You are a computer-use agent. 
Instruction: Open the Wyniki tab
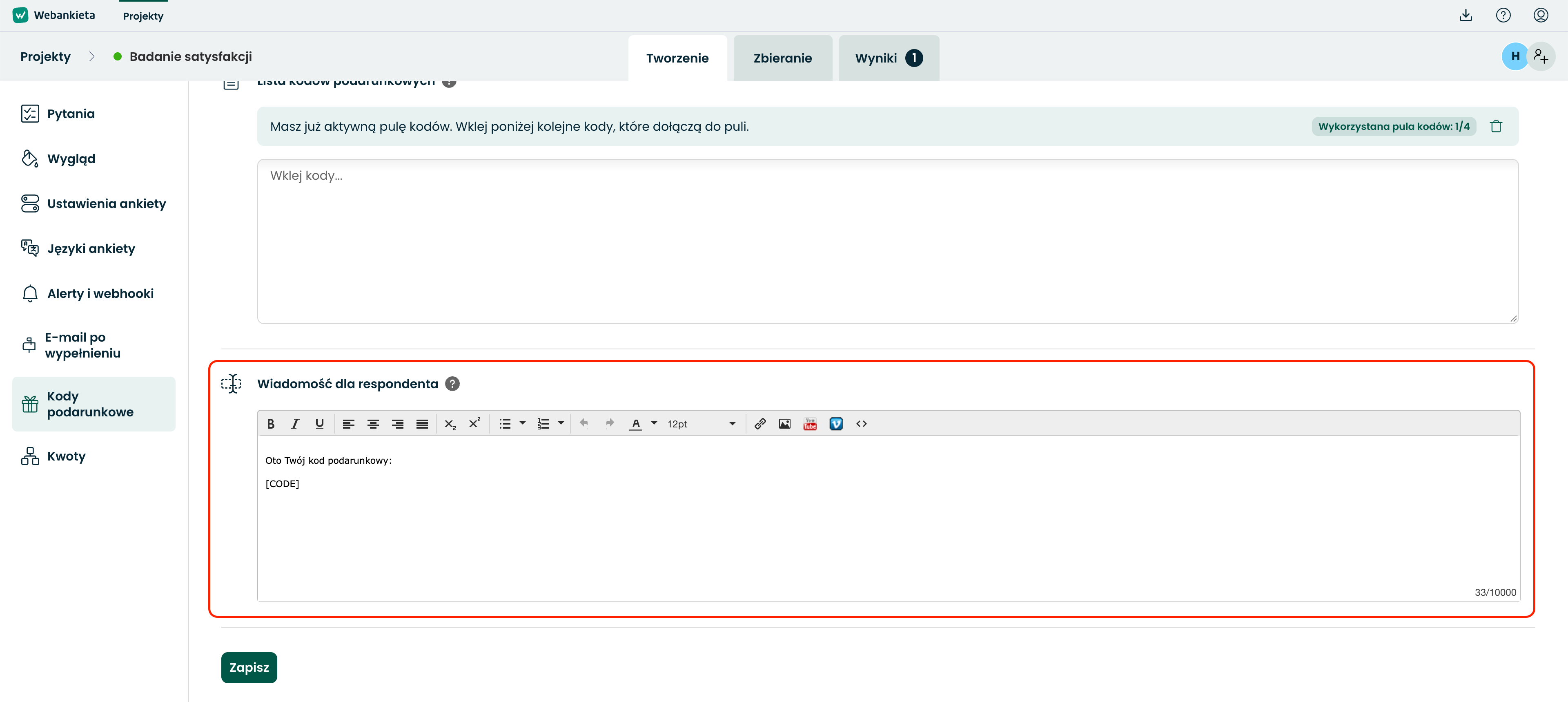[889, 58]
